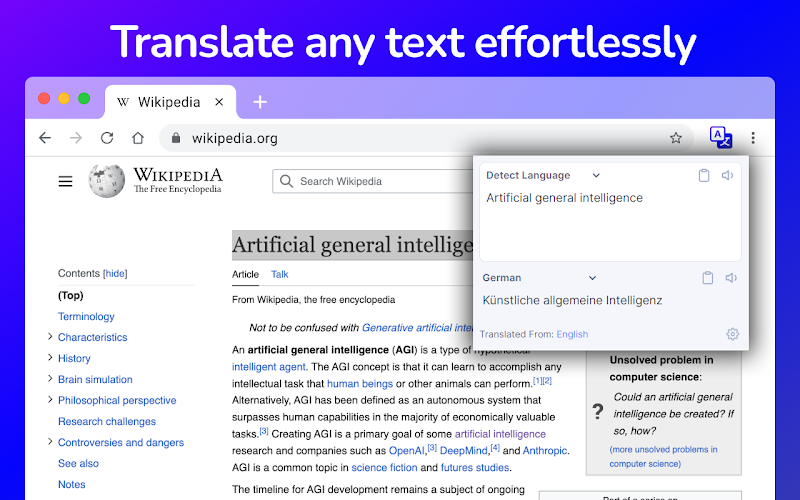Expand the Characteristics contents section

50,337
